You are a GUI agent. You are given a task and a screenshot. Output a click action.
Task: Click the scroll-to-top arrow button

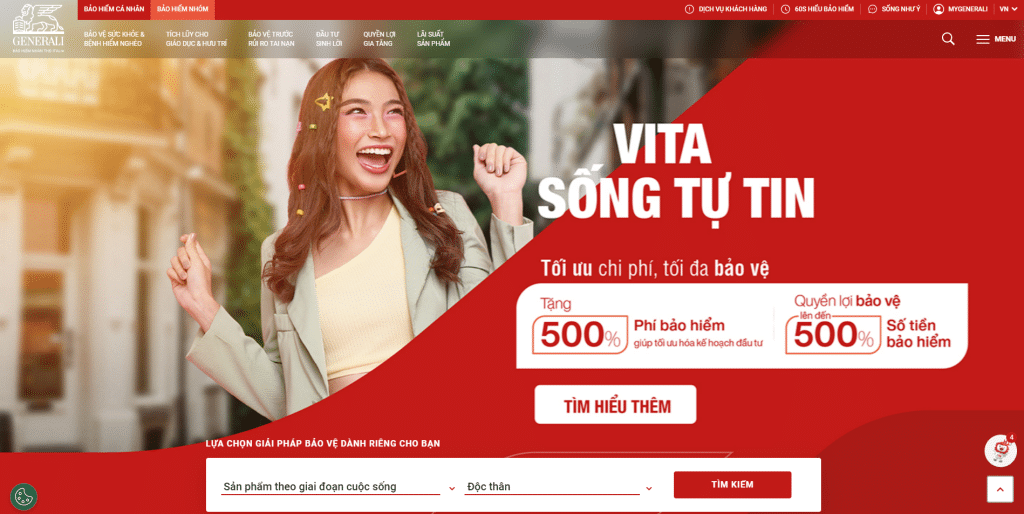(x=1000, y=489)
